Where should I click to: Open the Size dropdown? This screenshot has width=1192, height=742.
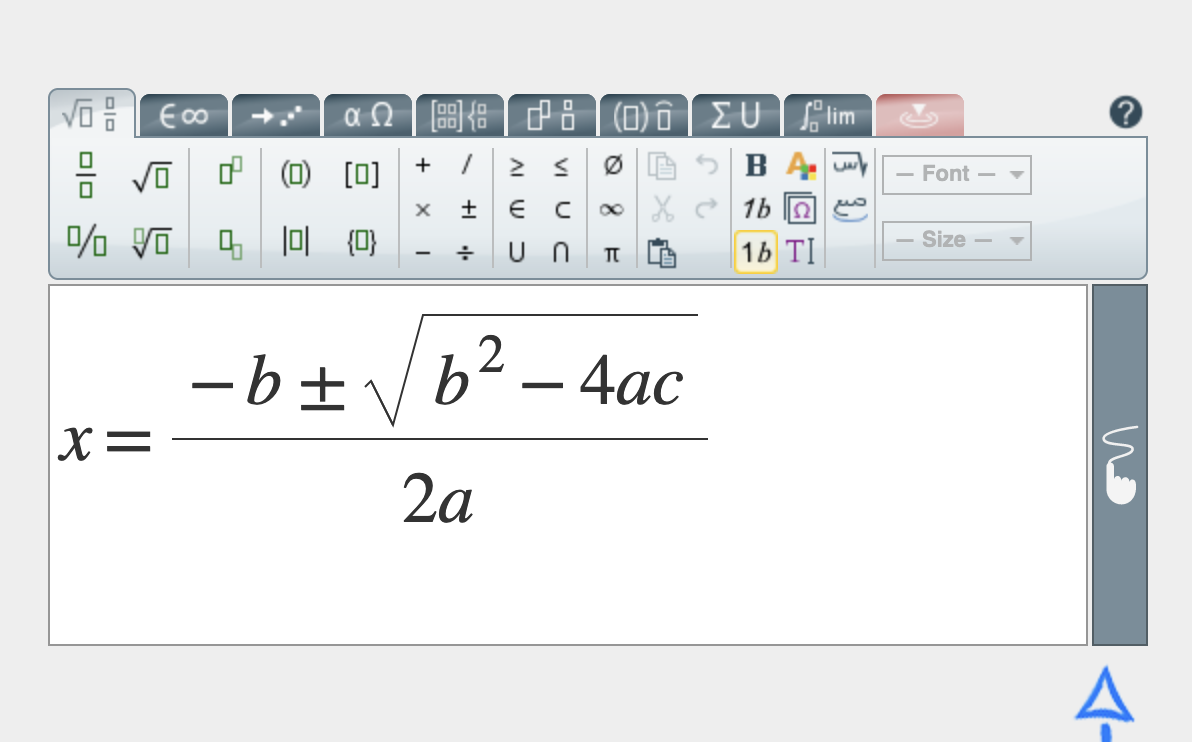pyautogui.click(x=956, y=241)
